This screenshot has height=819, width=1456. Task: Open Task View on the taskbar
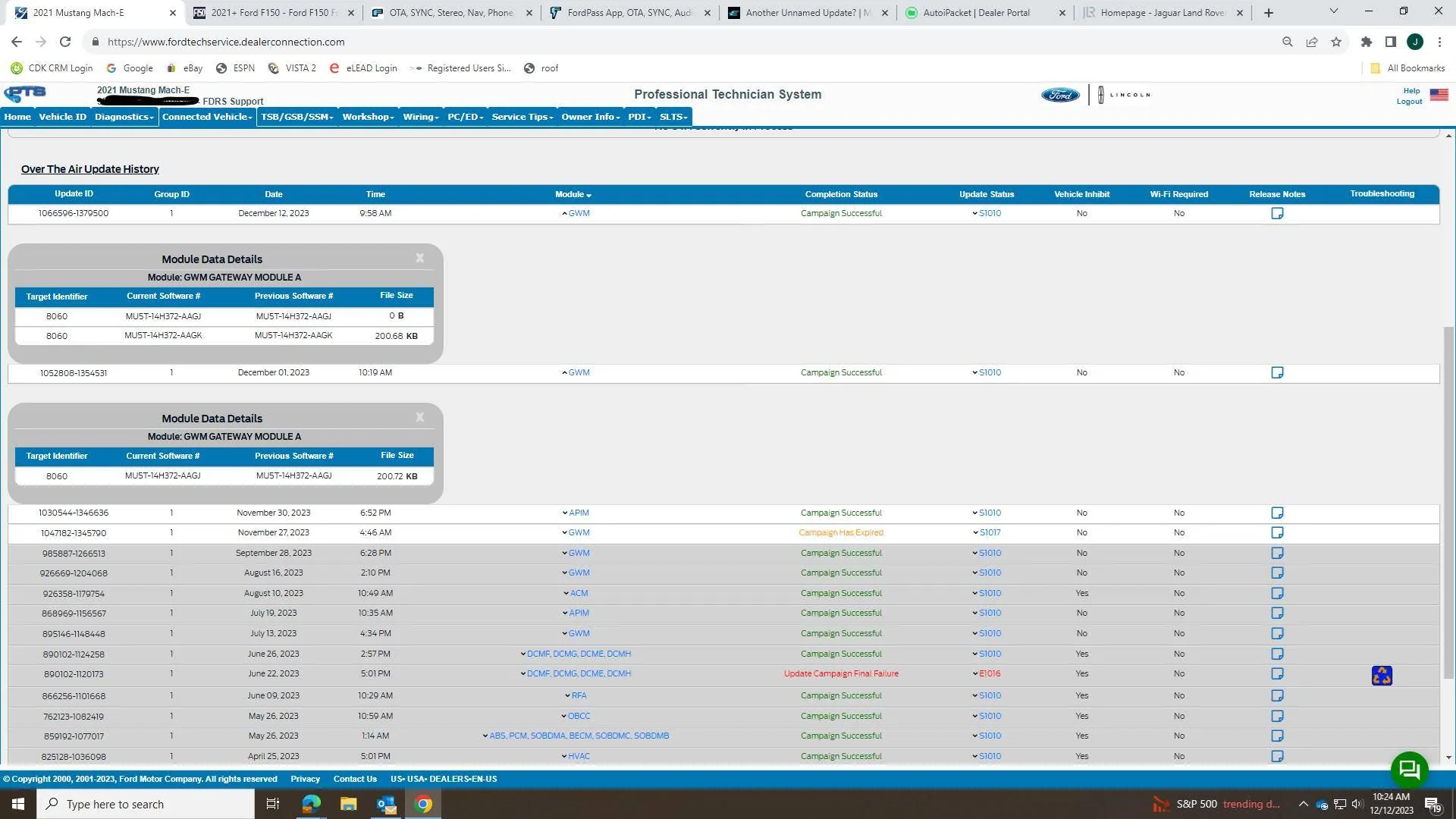tap(273, 804)
